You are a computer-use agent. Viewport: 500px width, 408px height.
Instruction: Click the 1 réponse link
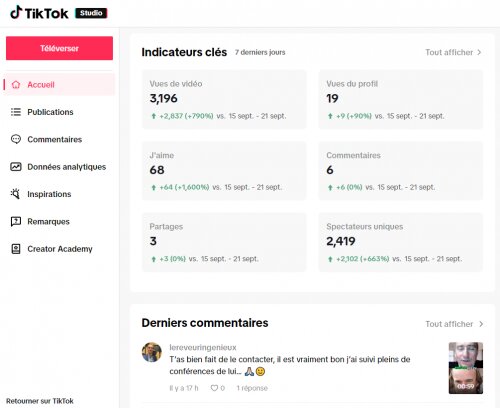coord(252,388)
